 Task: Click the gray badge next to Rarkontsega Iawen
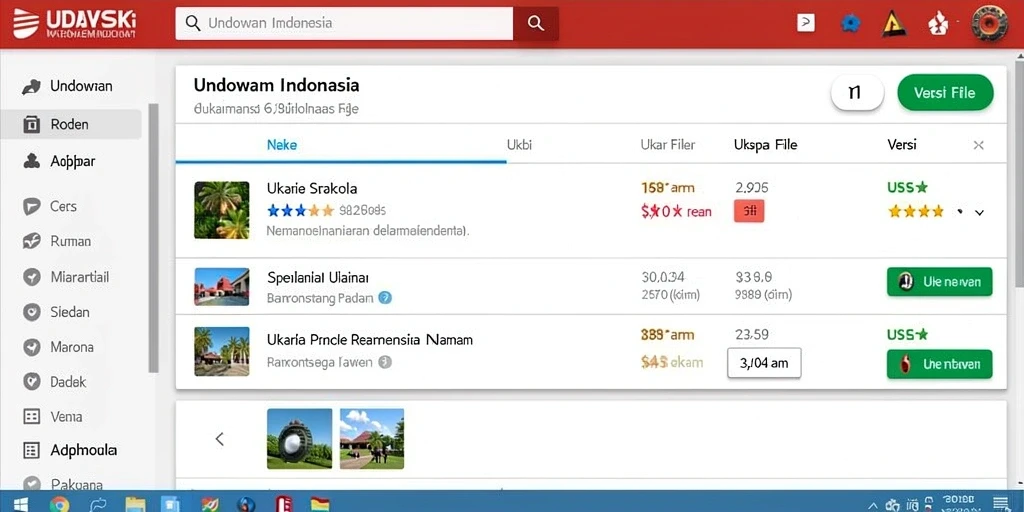(385, 362)
